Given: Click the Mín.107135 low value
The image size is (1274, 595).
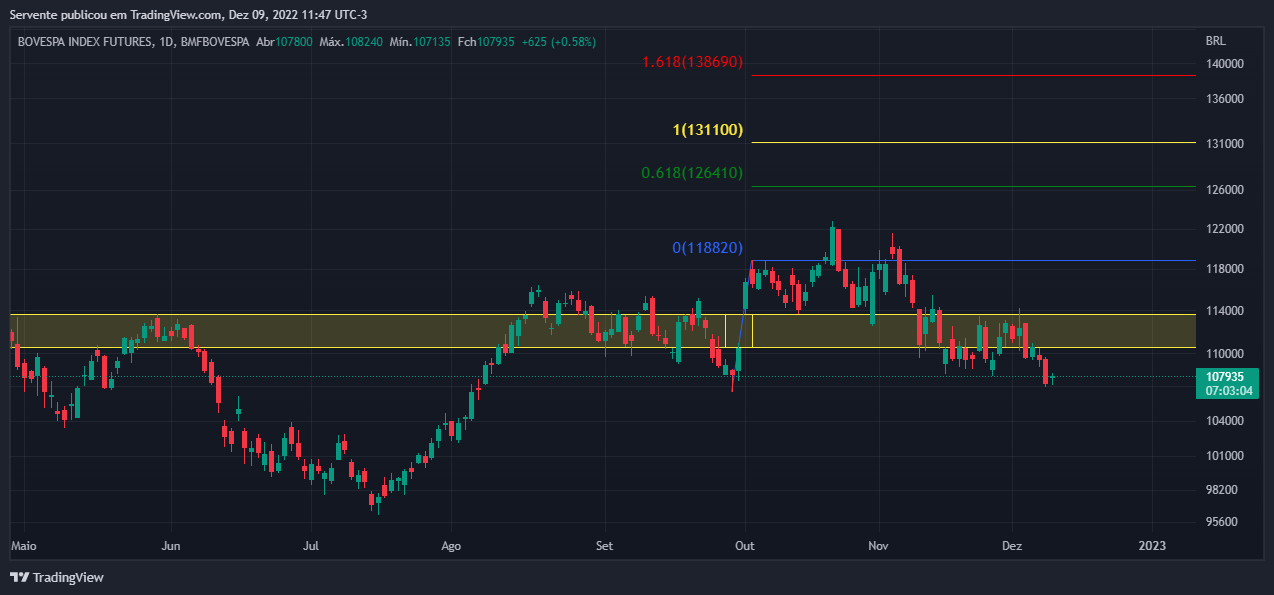Looking at the screenshot, I should pyautogui.click(x=420, y=42).
